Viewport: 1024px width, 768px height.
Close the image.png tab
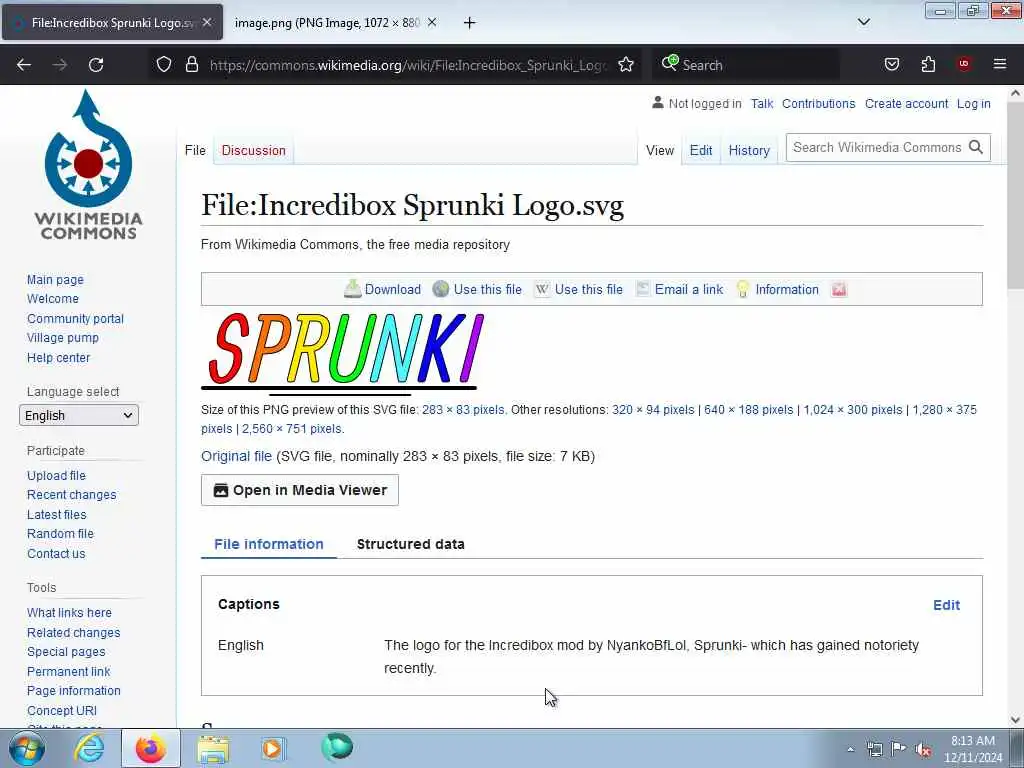click(432, 22)
